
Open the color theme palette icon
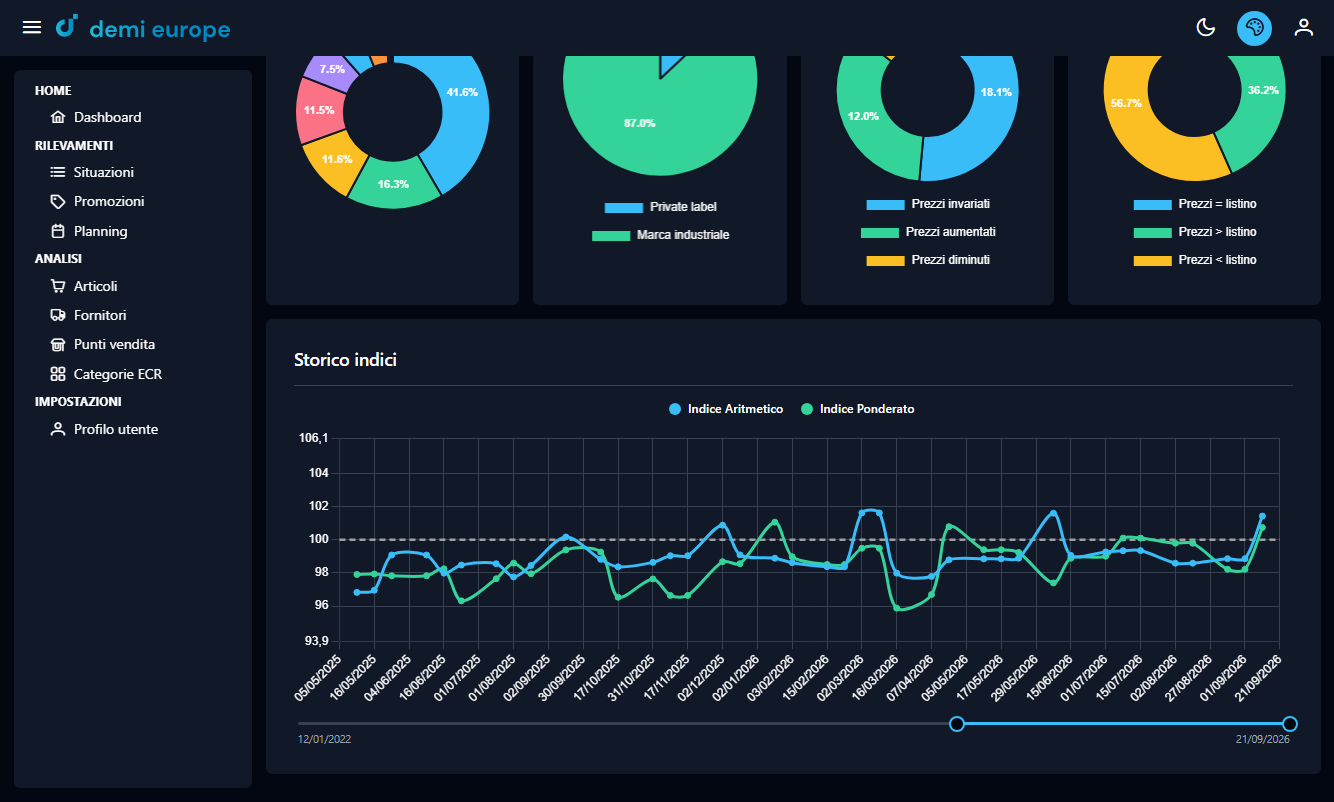pyautogui.click(x=1255, y=27)
